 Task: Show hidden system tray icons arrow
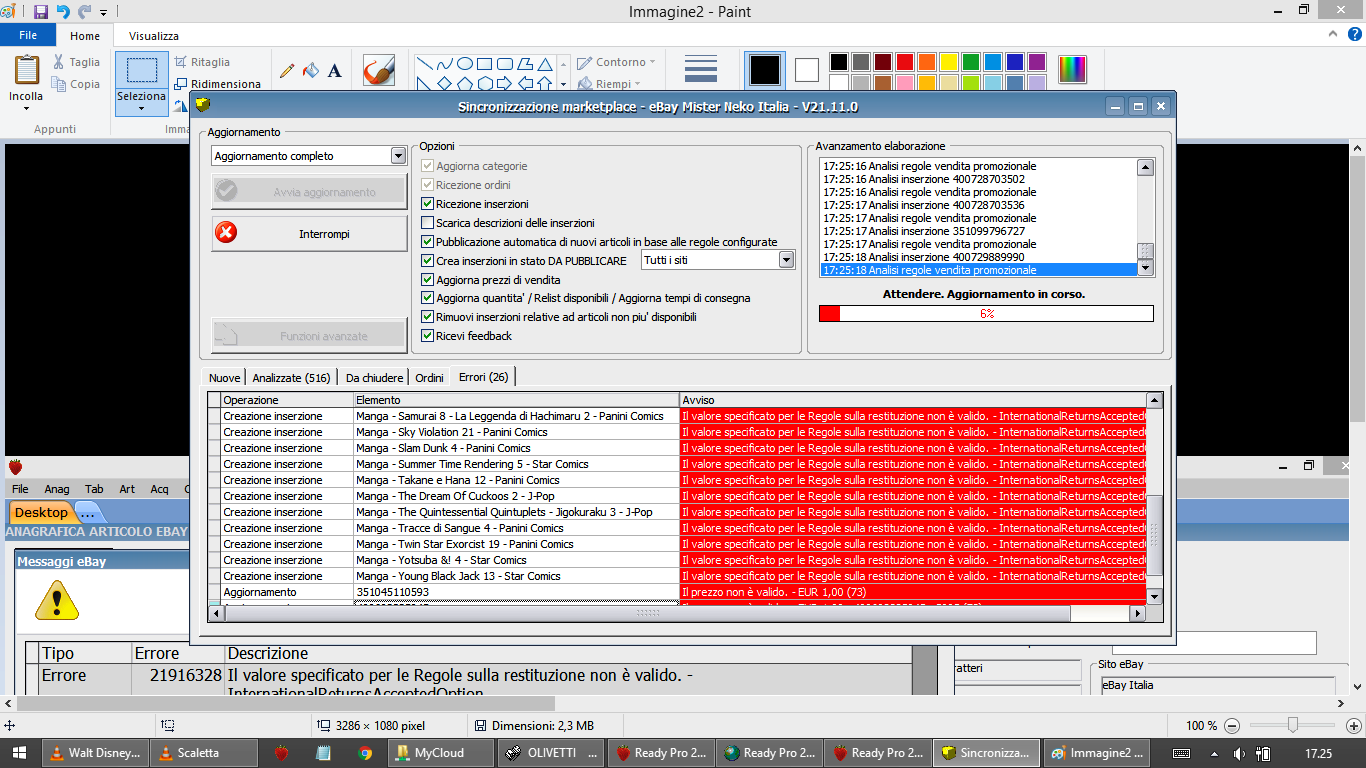coord(1214,753)
